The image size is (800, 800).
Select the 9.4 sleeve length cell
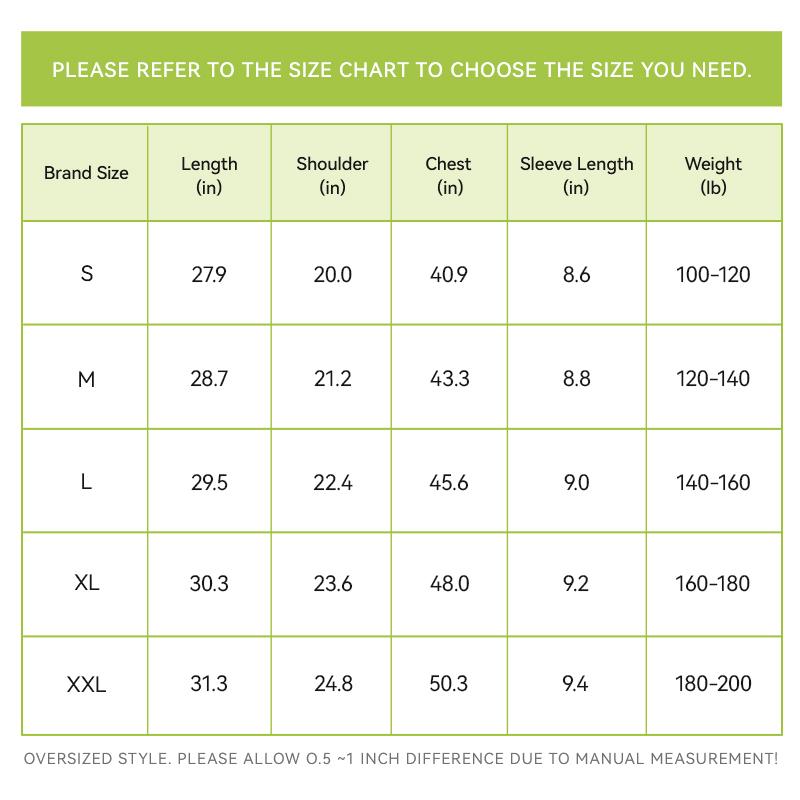[x=576, y=684]
